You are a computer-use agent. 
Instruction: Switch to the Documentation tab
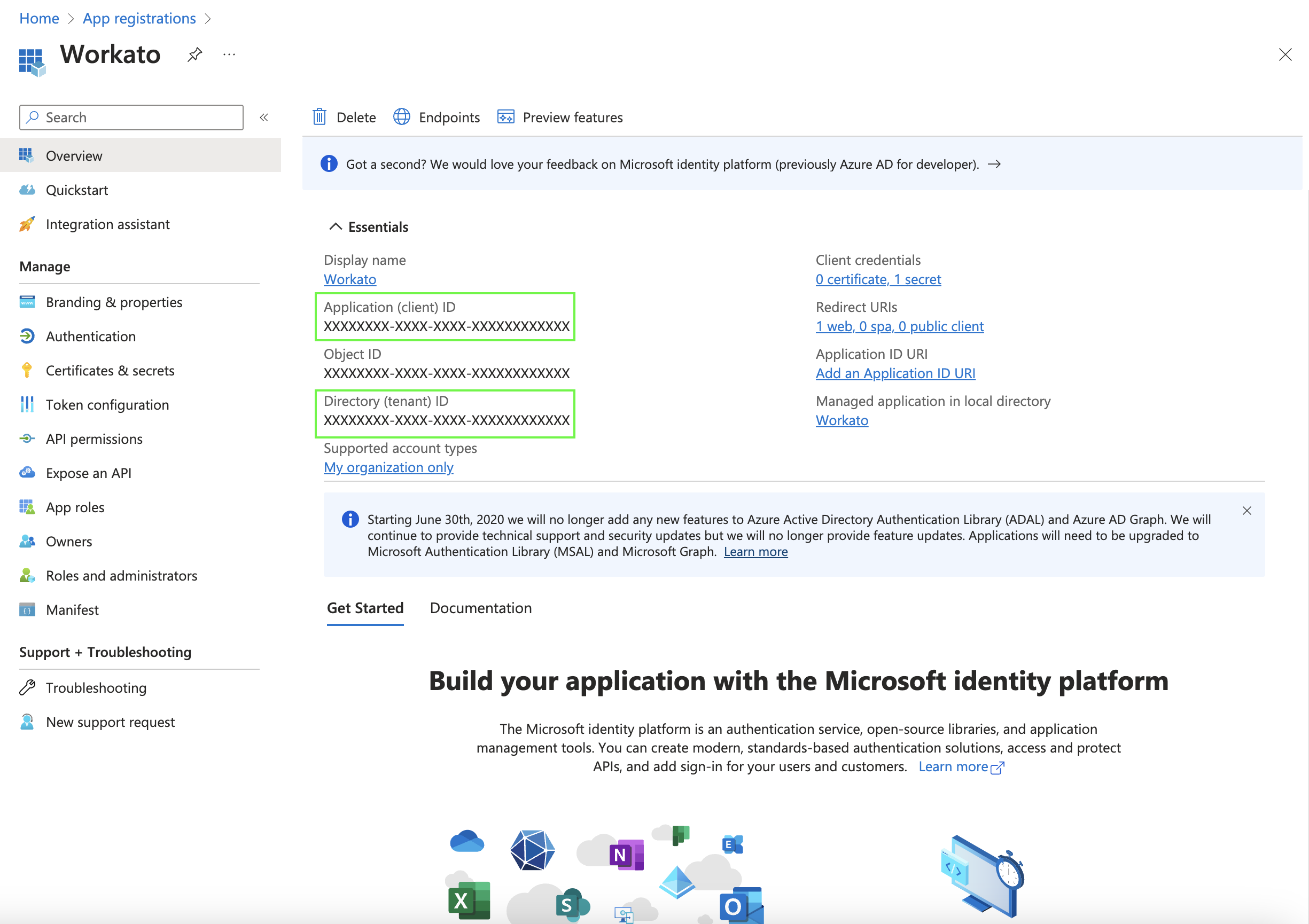pyautogui.click(x=481, y=608)
